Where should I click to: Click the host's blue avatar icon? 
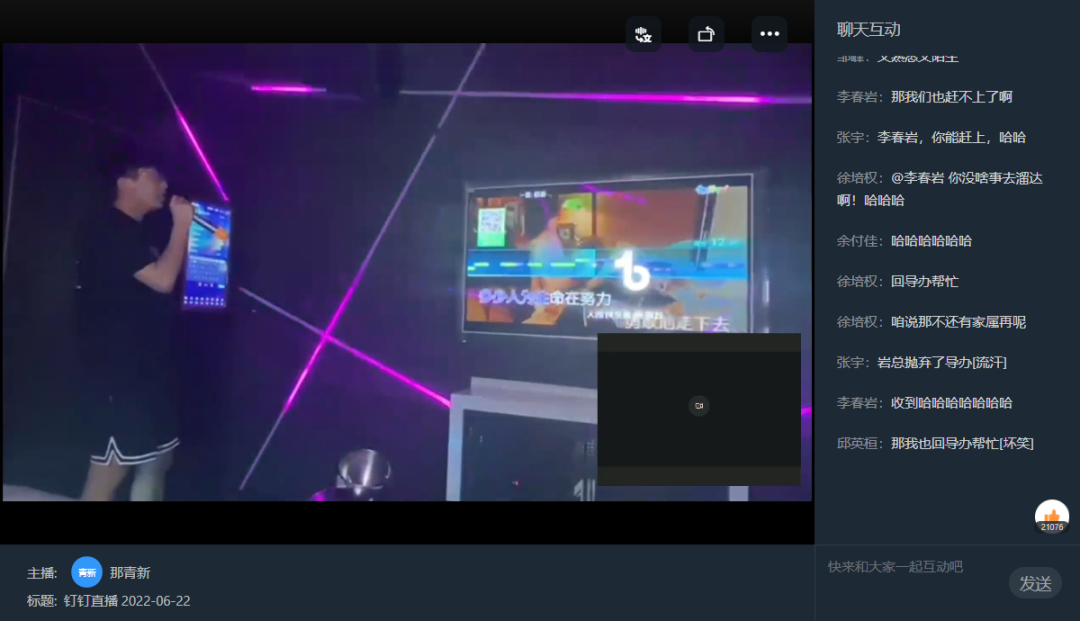[87, 572]
